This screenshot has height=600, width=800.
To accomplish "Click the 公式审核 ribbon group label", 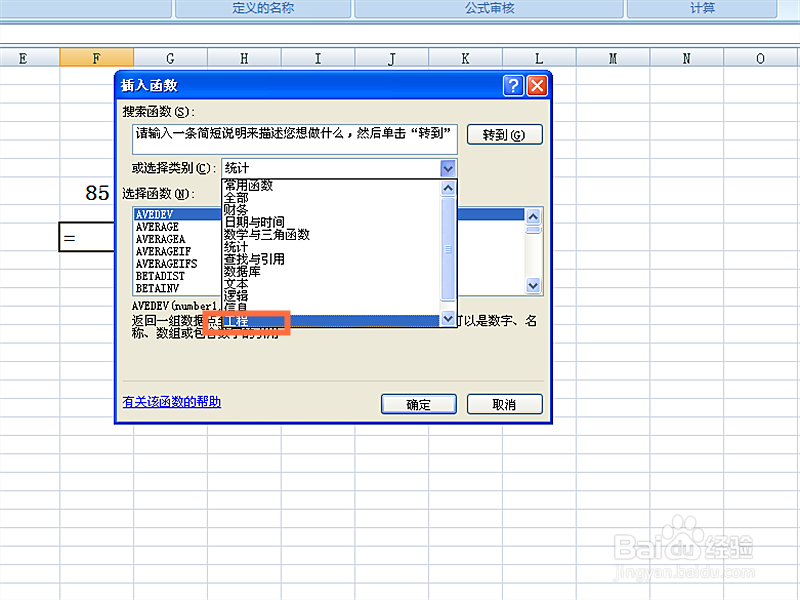I will click(x=489, y=8).
